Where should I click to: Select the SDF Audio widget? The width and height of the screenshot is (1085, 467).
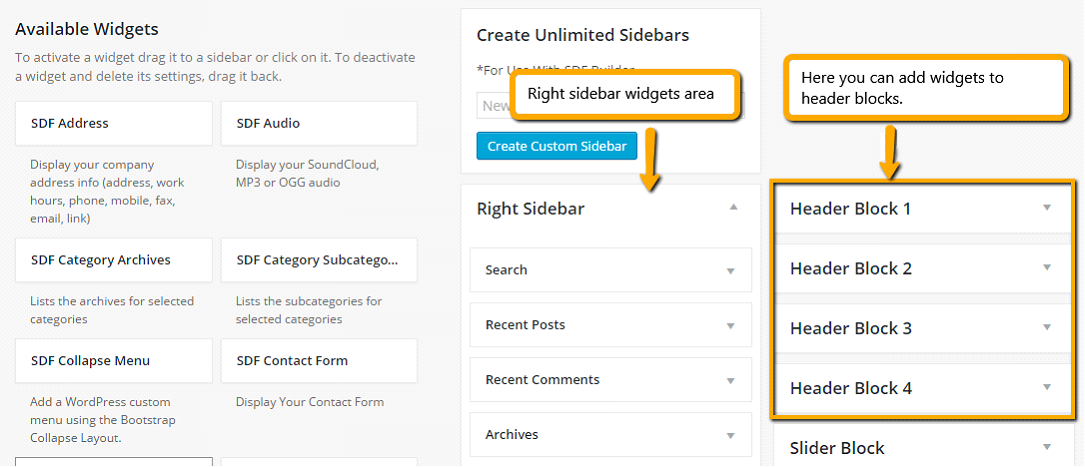[x=319, y=124]
